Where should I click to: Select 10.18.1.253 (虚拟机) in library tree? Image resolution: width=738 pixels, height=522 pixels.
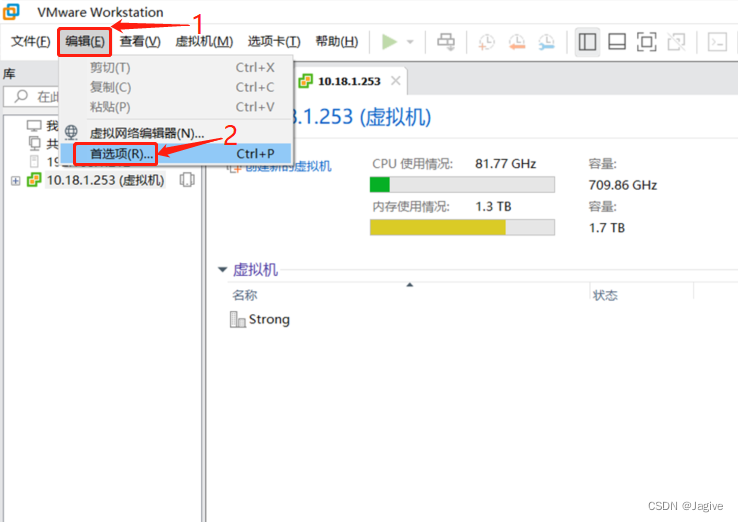[105, 180]
